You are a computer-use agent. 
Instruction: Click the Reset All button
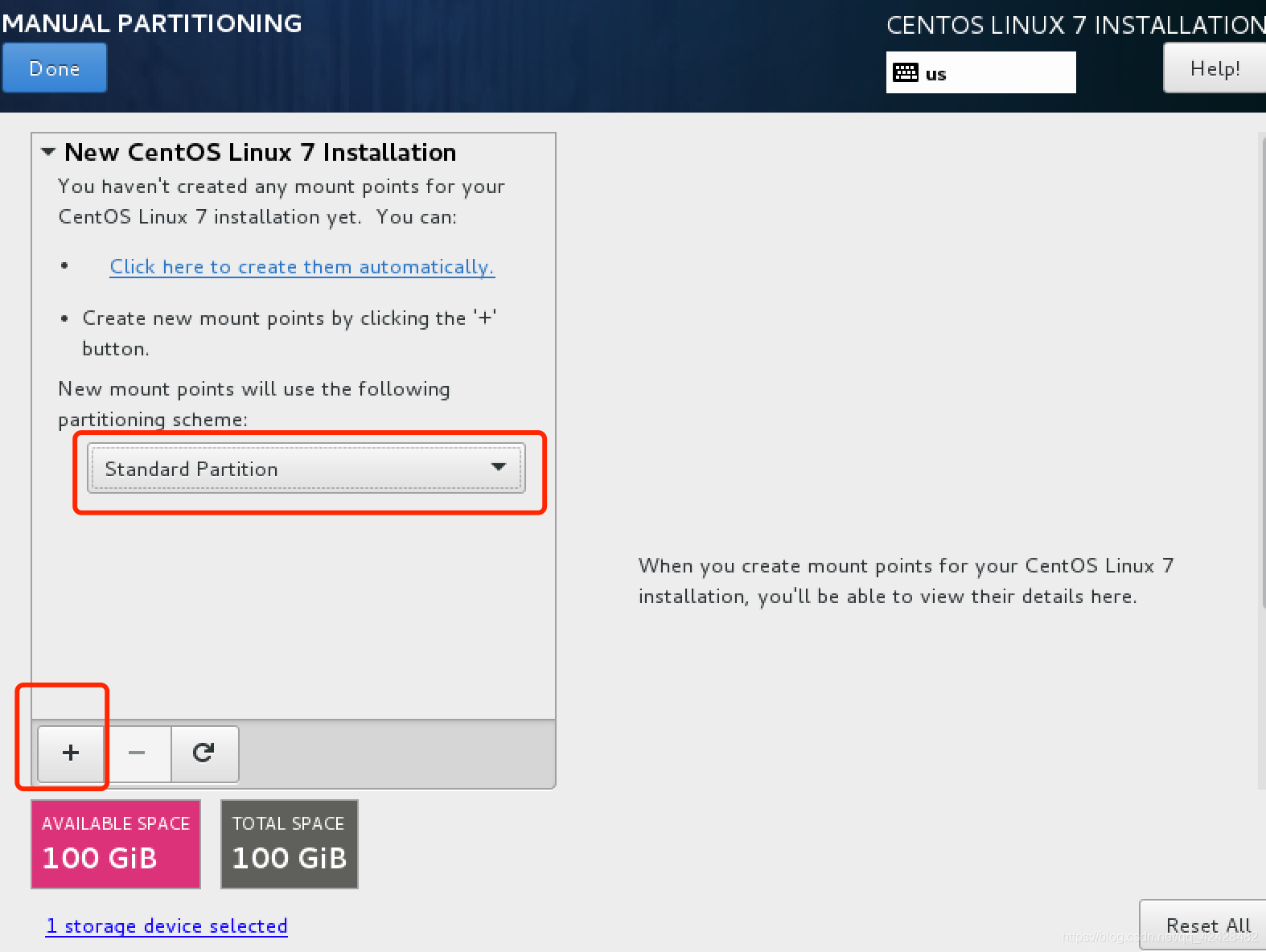(1204, 925)
